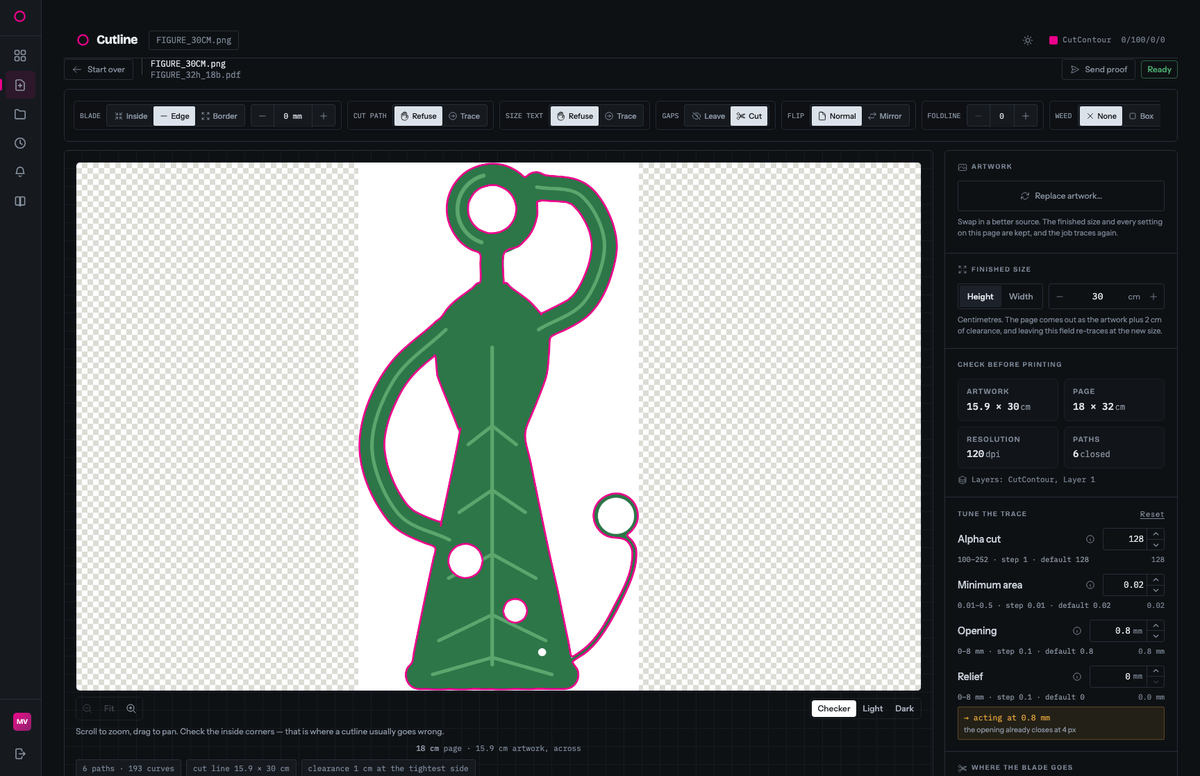Toggle light theme sun icon

coord(1027,41)
